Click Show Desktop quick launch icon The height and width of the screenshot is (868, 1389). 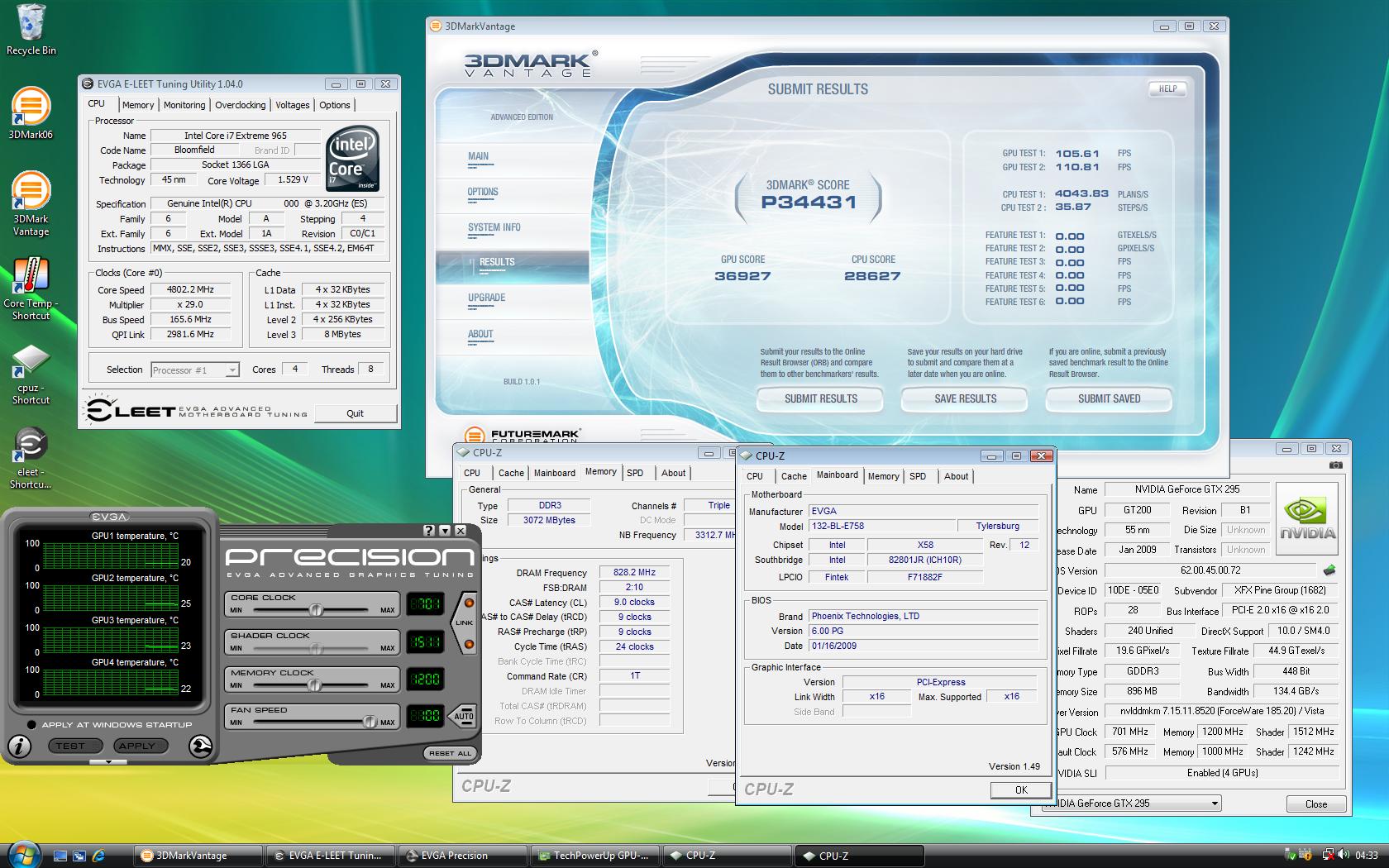click(60, 856)
